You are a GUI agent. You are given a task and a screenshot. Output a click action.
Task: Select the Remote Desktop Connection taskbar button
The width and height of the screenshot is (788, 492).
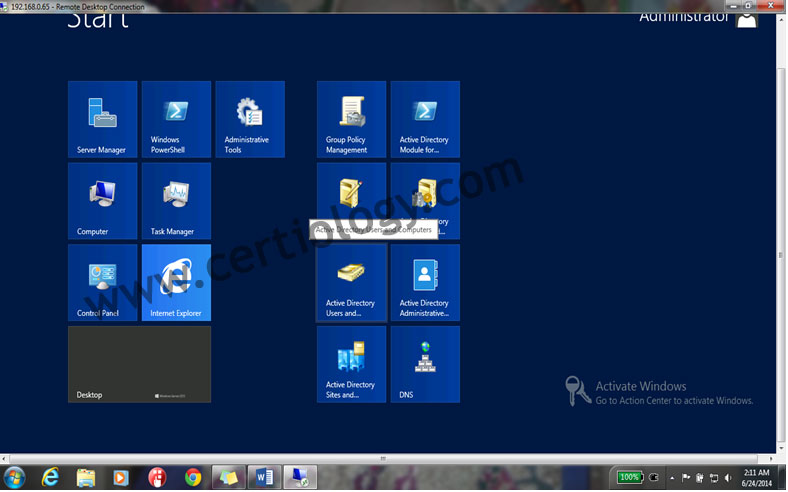300,477
